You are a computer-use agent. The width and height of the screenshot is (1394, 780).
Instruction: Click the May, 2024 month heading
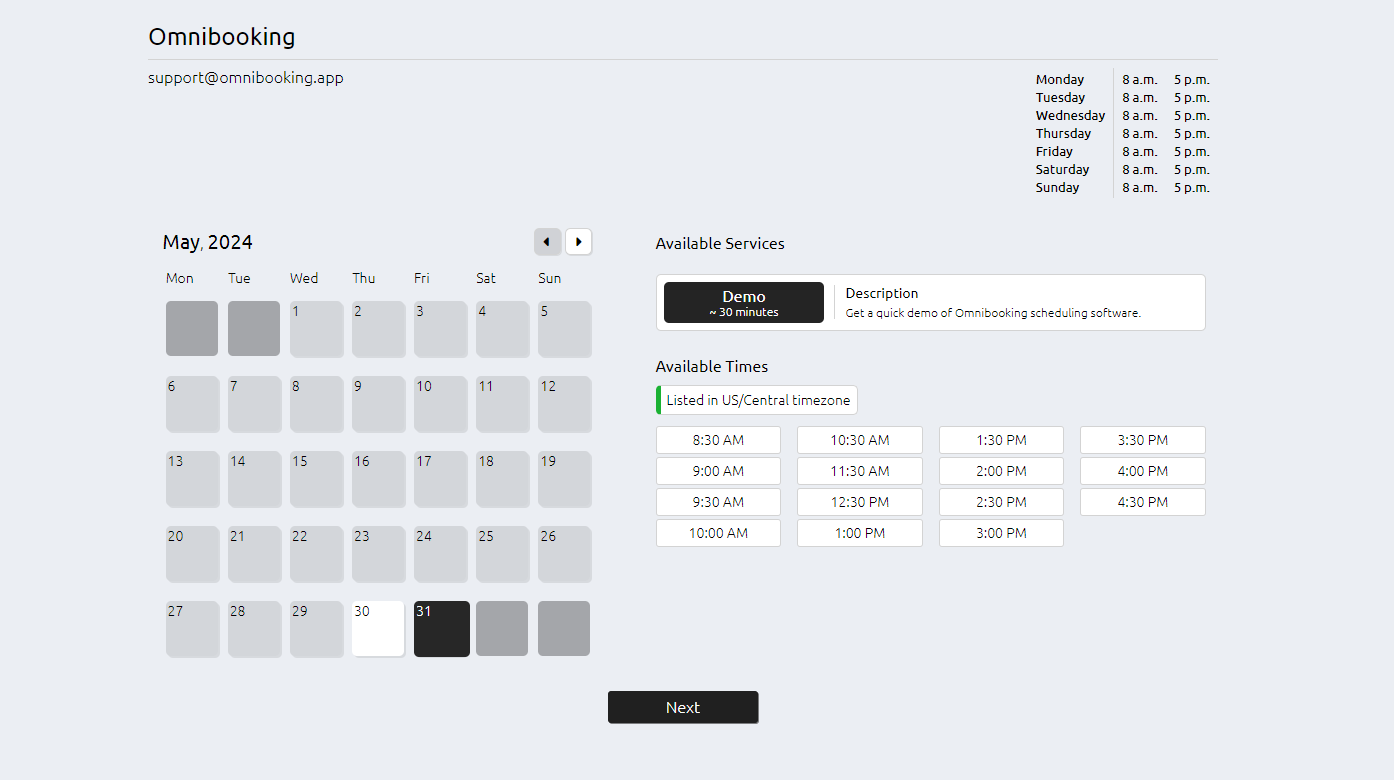pos(208,242)
